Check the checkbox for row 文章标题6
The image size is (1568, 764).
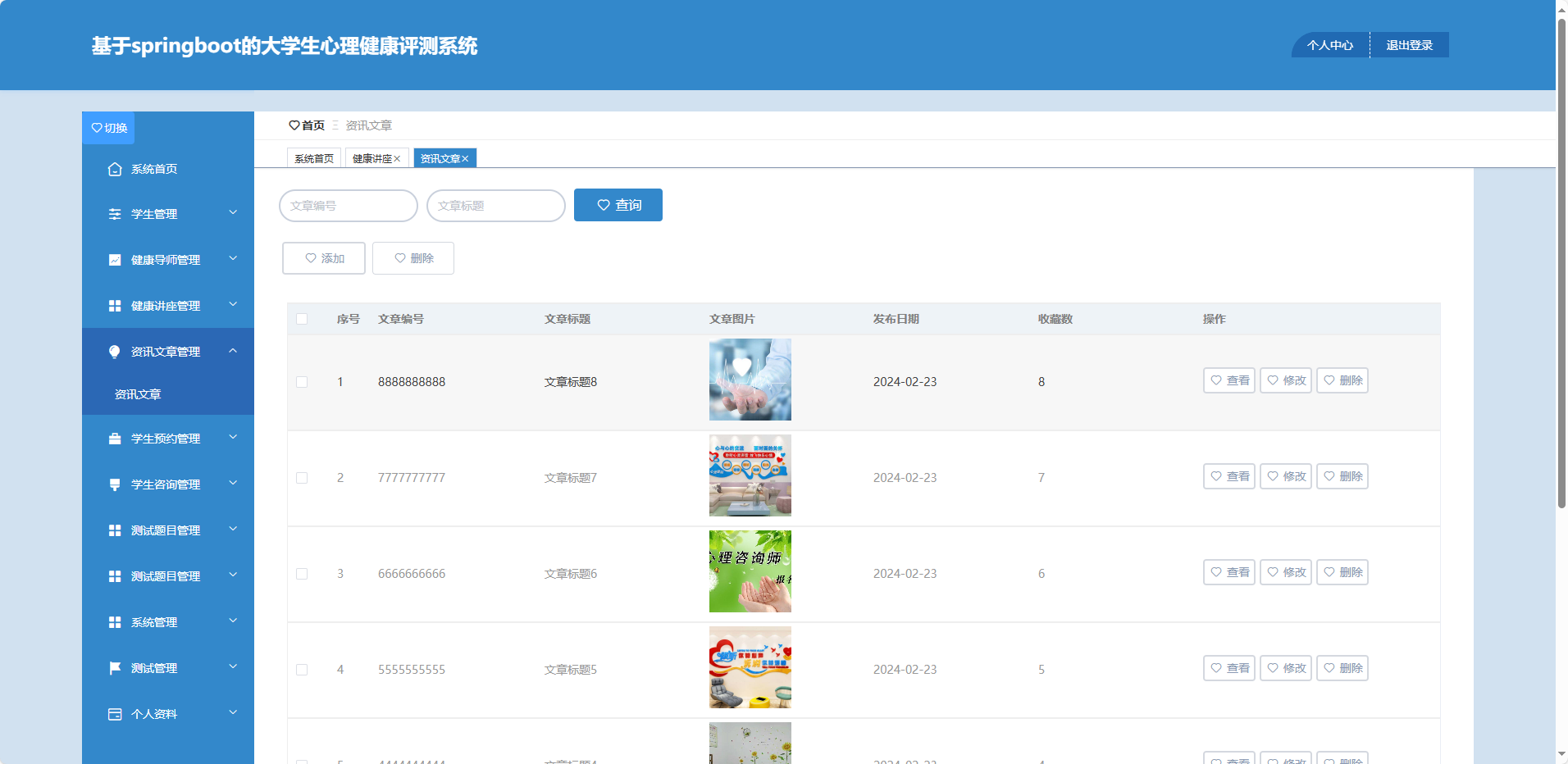coord(302,574)
